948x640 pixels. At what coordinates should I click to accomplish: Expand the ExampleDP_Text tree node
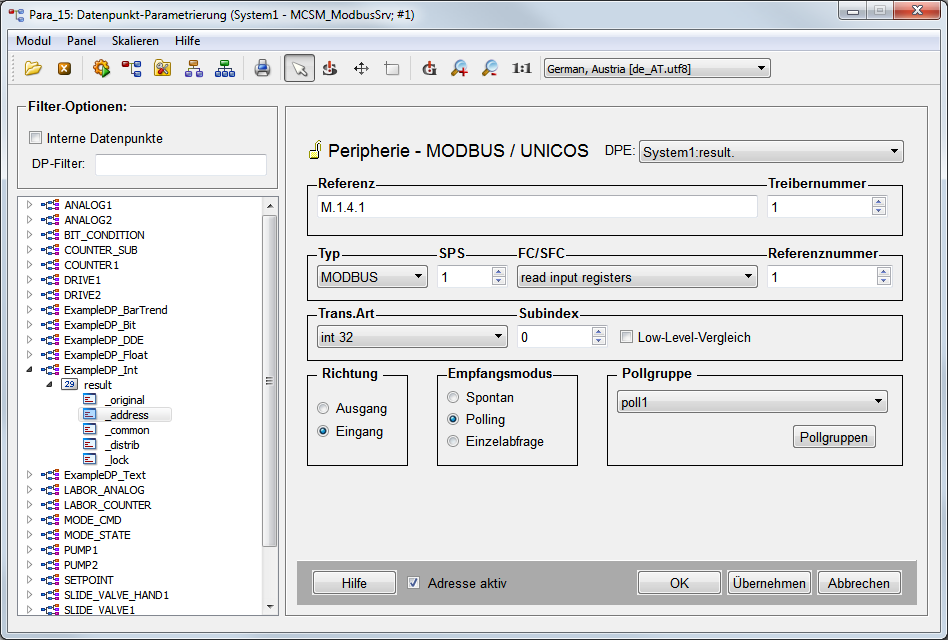tap(29, 474)
